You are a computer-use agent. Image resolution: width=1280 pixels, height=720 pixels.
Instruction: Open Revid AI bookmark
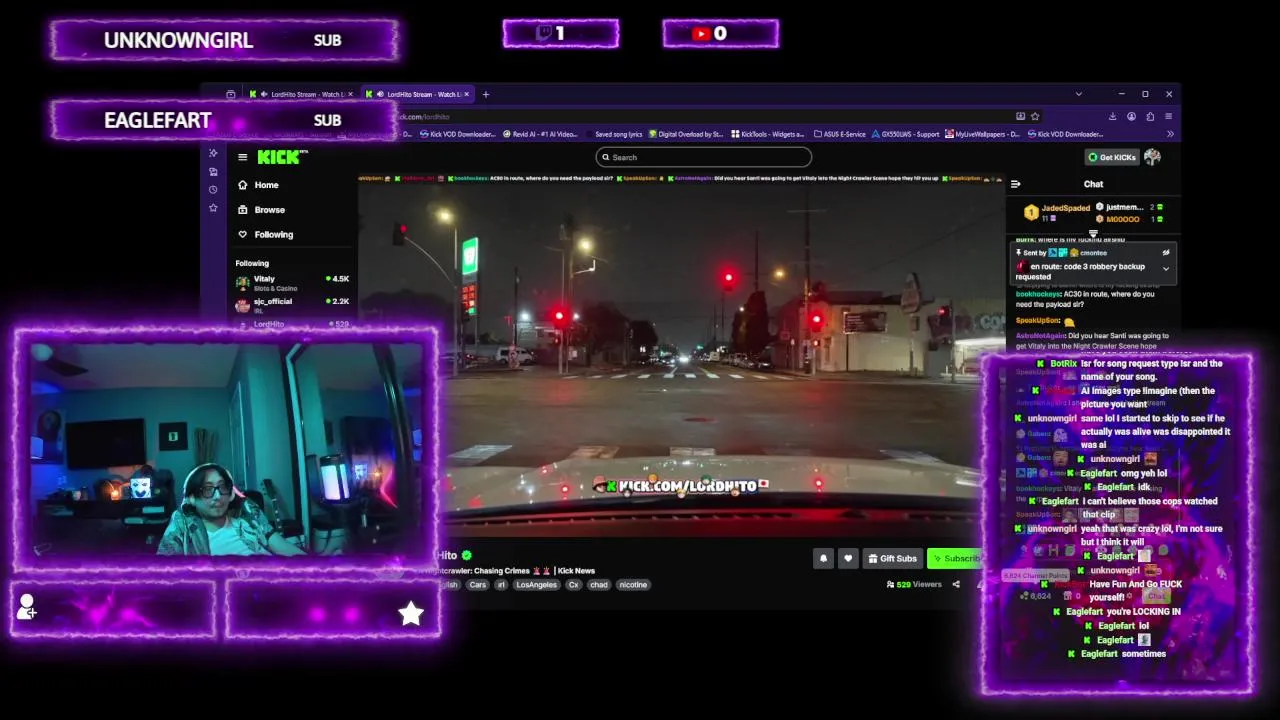tap(540, 134)
